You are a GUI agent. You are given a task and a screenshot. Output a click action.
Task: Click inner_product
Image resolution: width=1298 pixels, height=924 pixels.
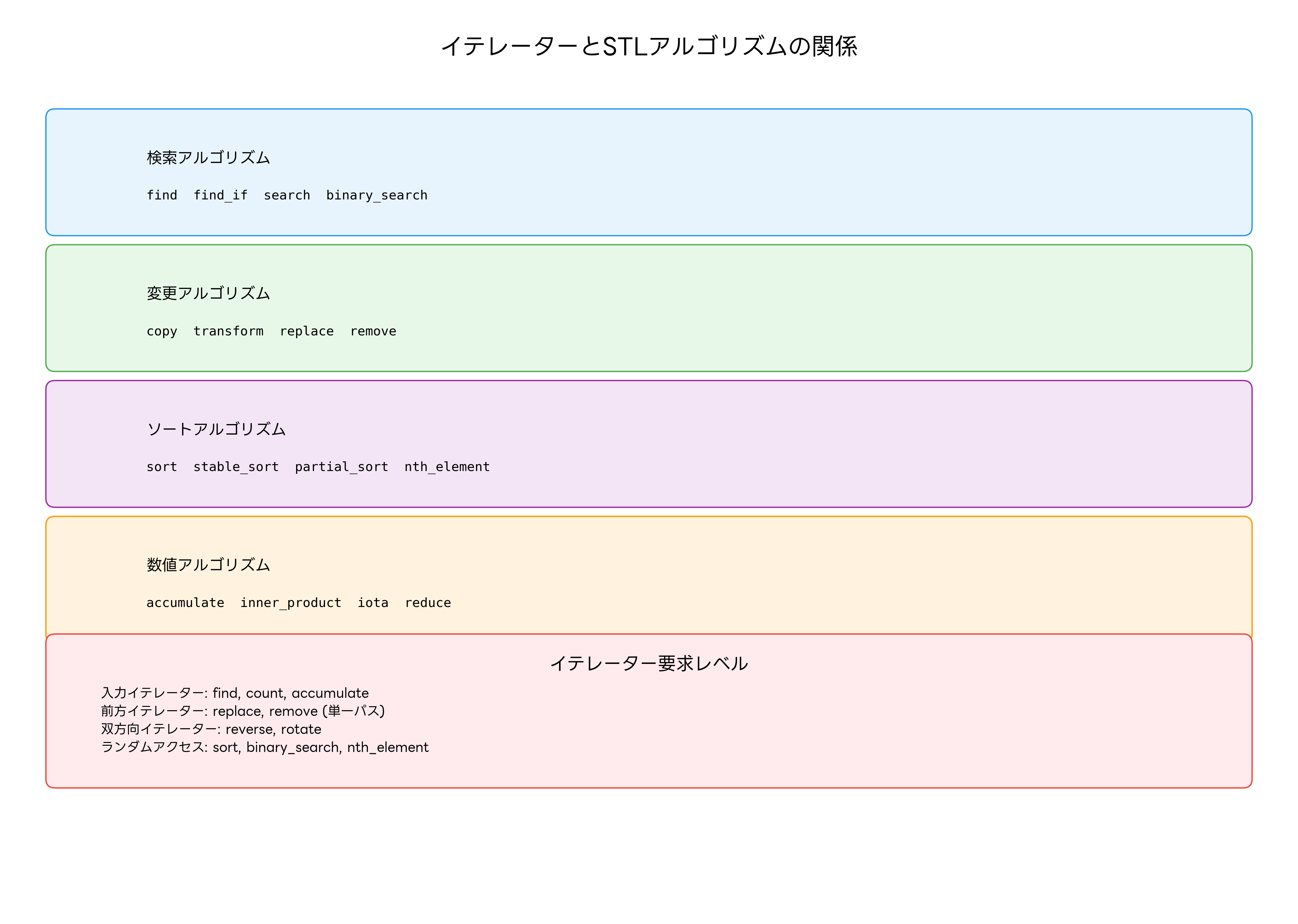pyautogui.click(x=291, y=603)
